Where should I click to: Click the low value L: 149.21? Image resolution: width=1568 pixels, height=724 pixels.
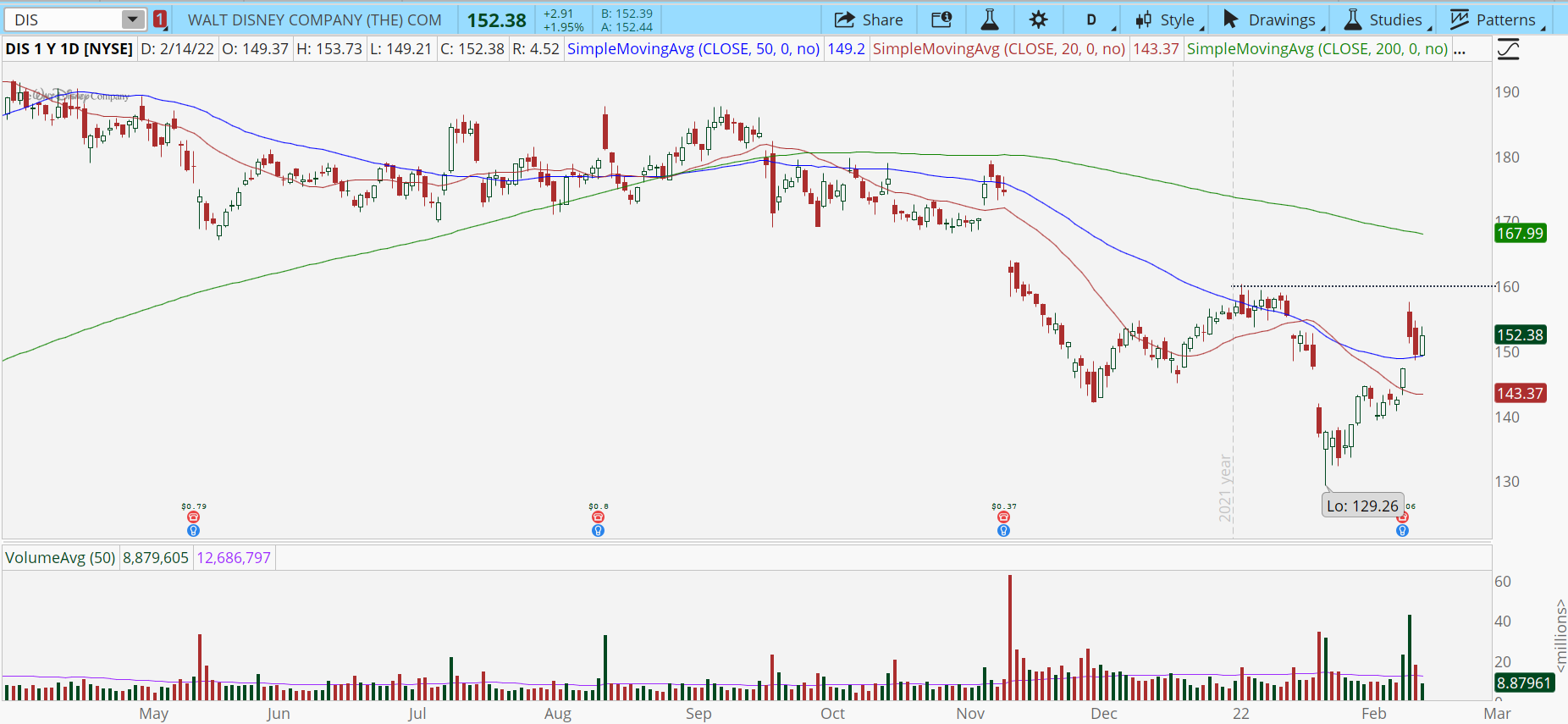coord(401,49)
